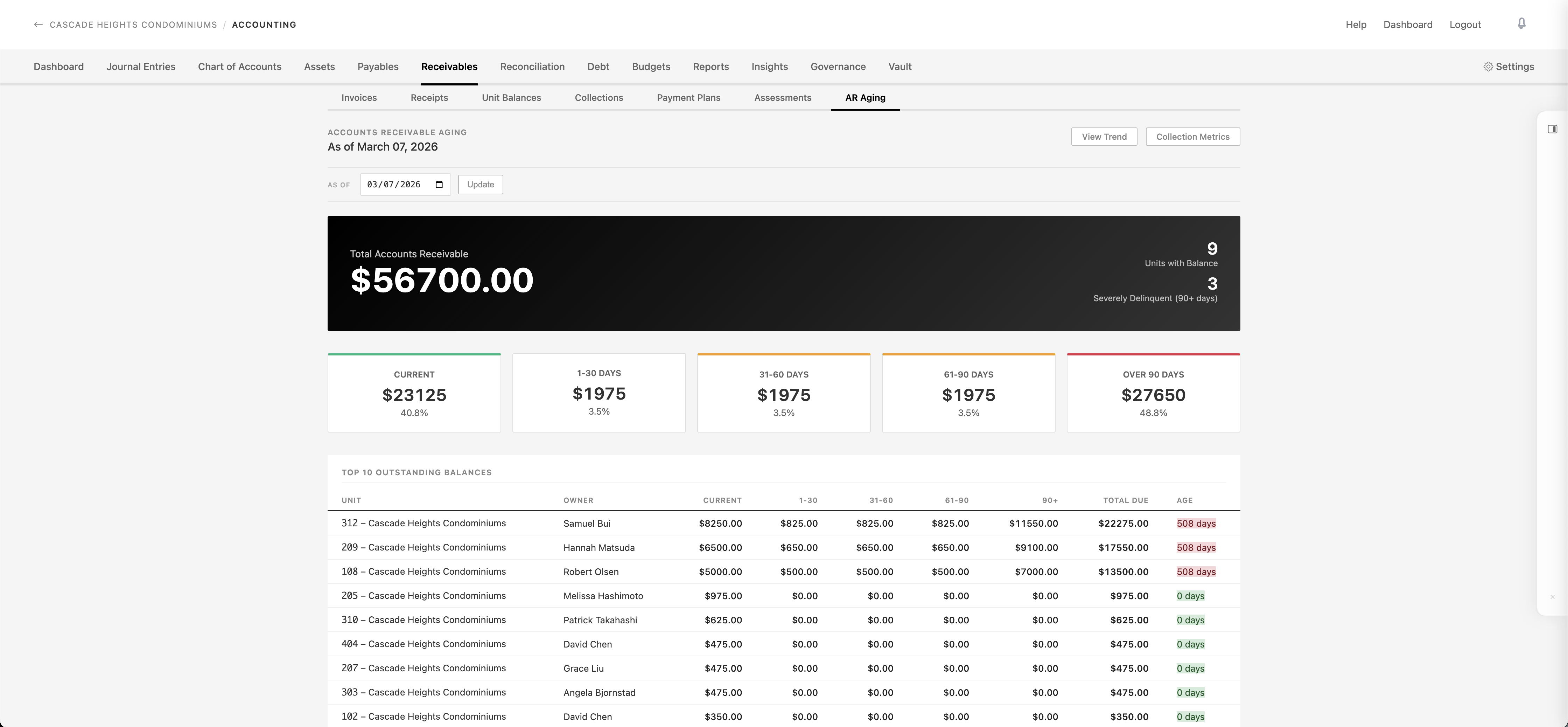This screenshot has width=1568, height=727.
Task: Click the Cascade Heights Condominiums breadcrumb
Action: 133,25
